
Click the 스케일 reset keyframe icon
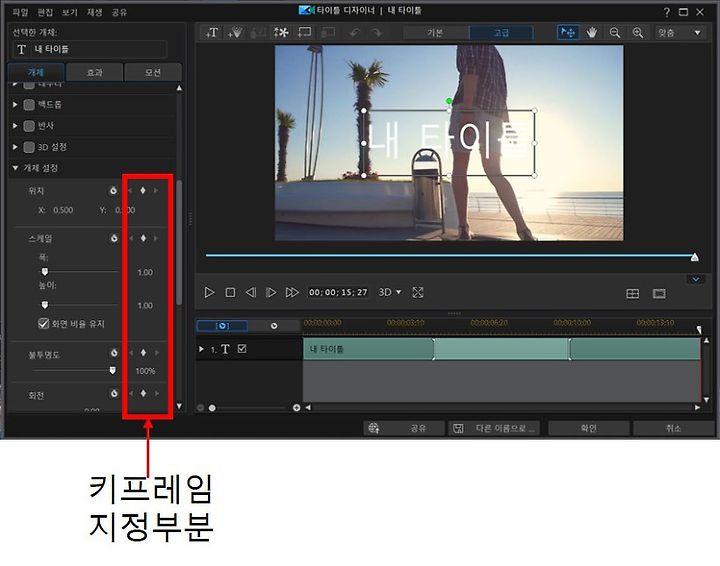pyautogui.click(x=114, y=238)
